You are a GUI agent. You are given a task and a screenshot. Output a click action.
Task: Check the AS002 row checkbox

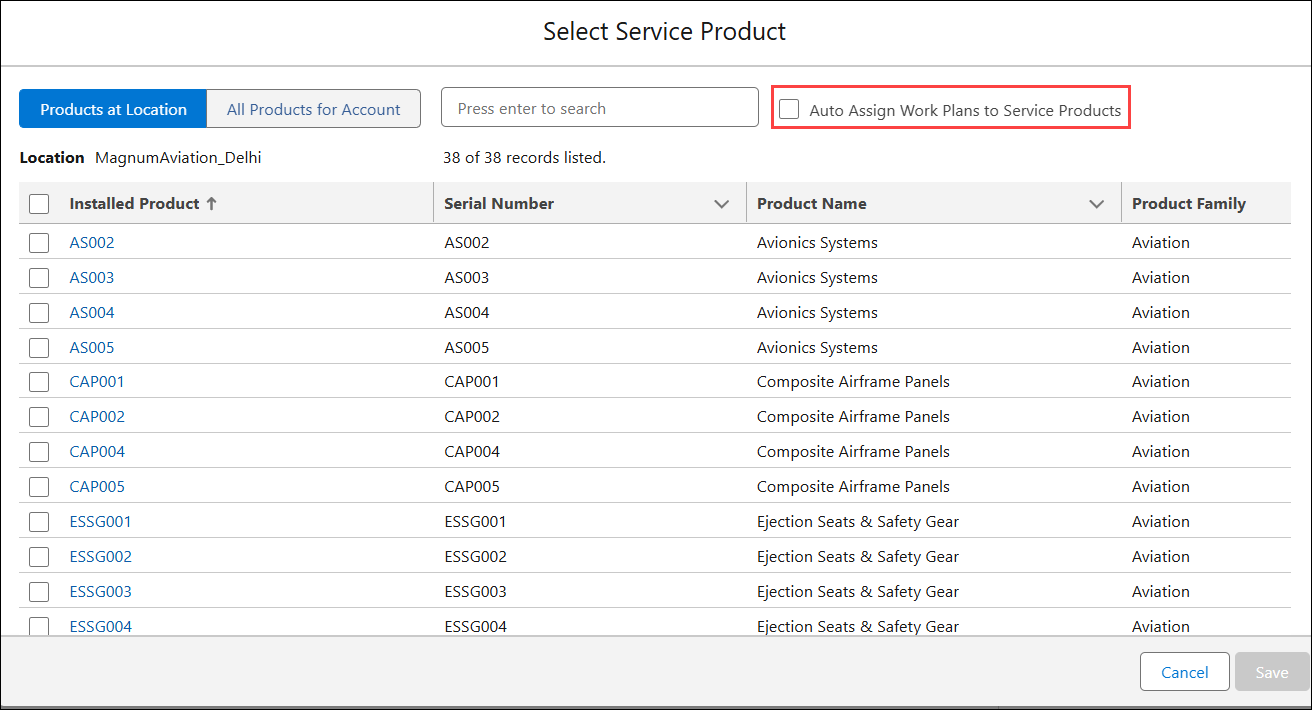(x=39, y=243)
